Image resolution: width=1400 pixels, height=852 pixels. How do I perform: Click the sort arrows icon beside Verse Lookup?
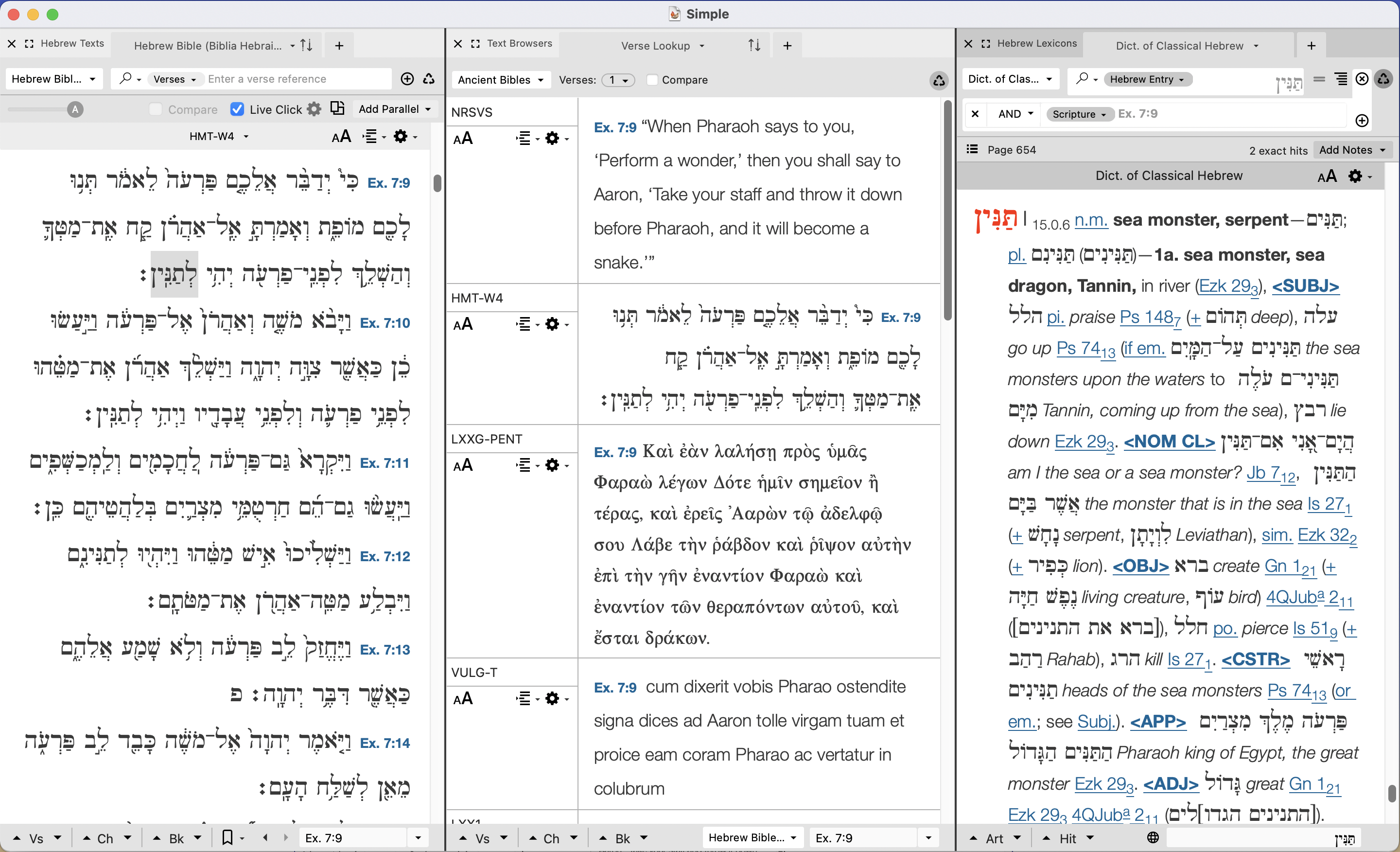pos(754,46)
